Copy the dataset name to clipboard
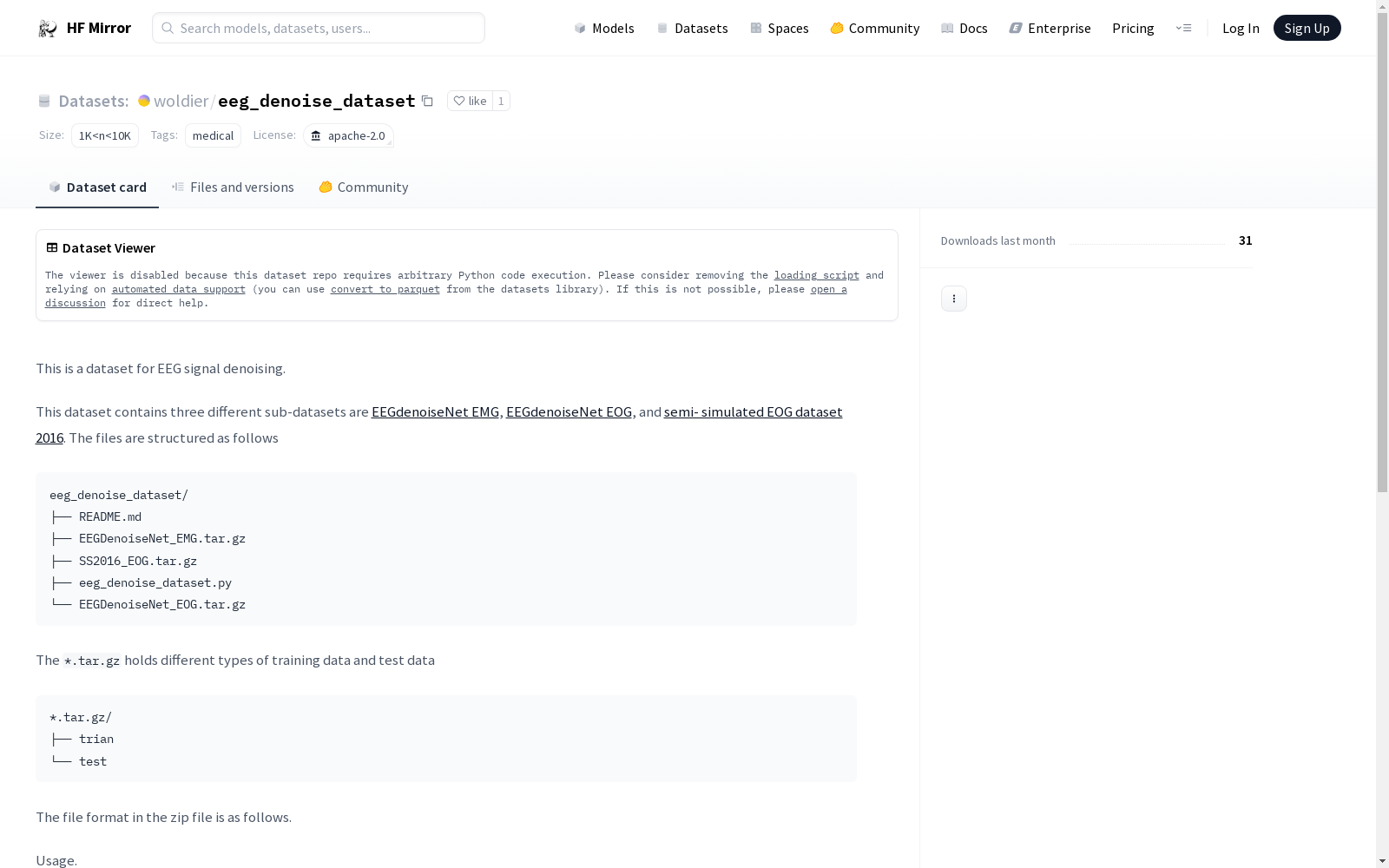1389x868 pixels. coord(427,101)
